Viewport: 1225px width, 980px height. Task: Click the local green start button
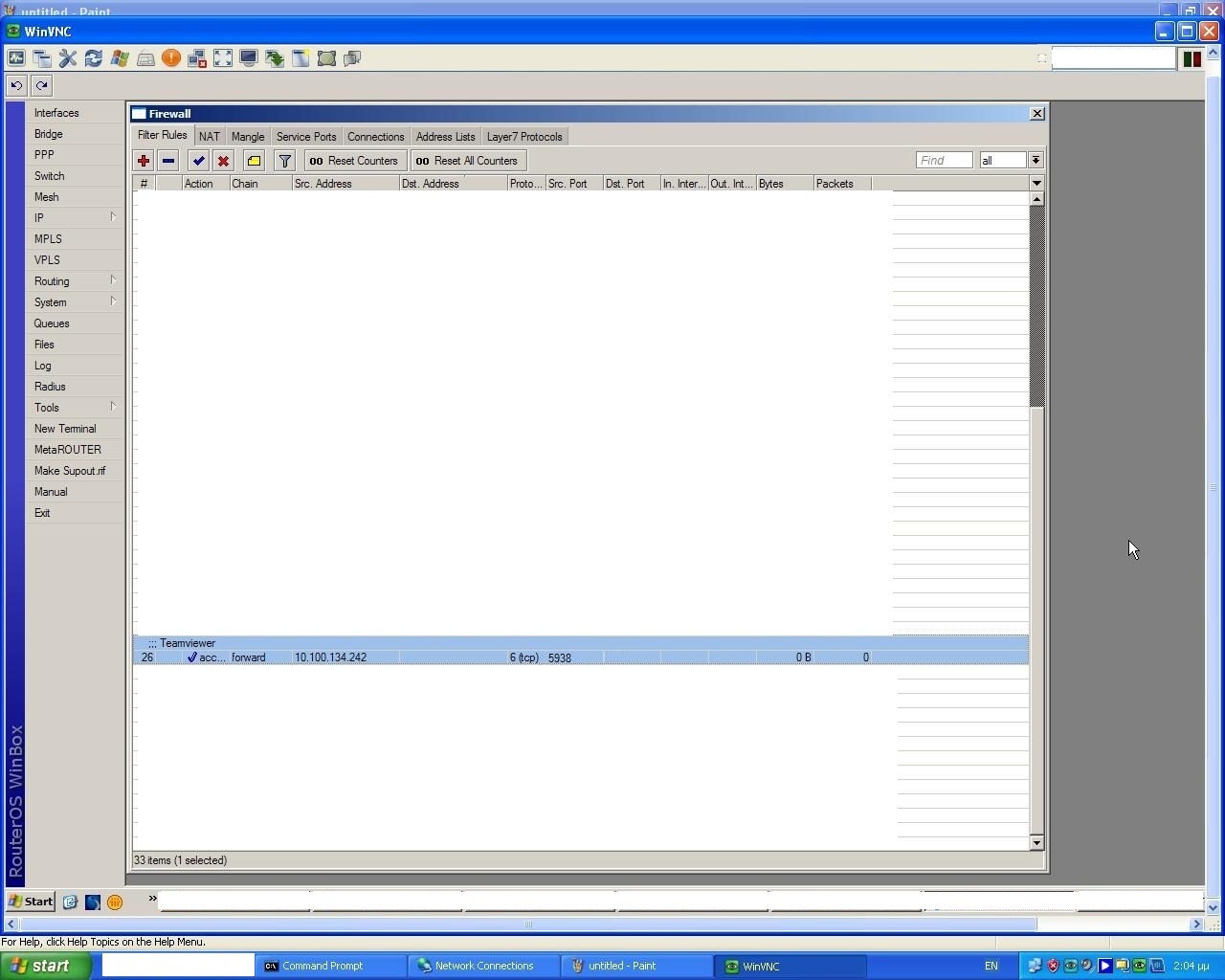click(x=46, y=966)
